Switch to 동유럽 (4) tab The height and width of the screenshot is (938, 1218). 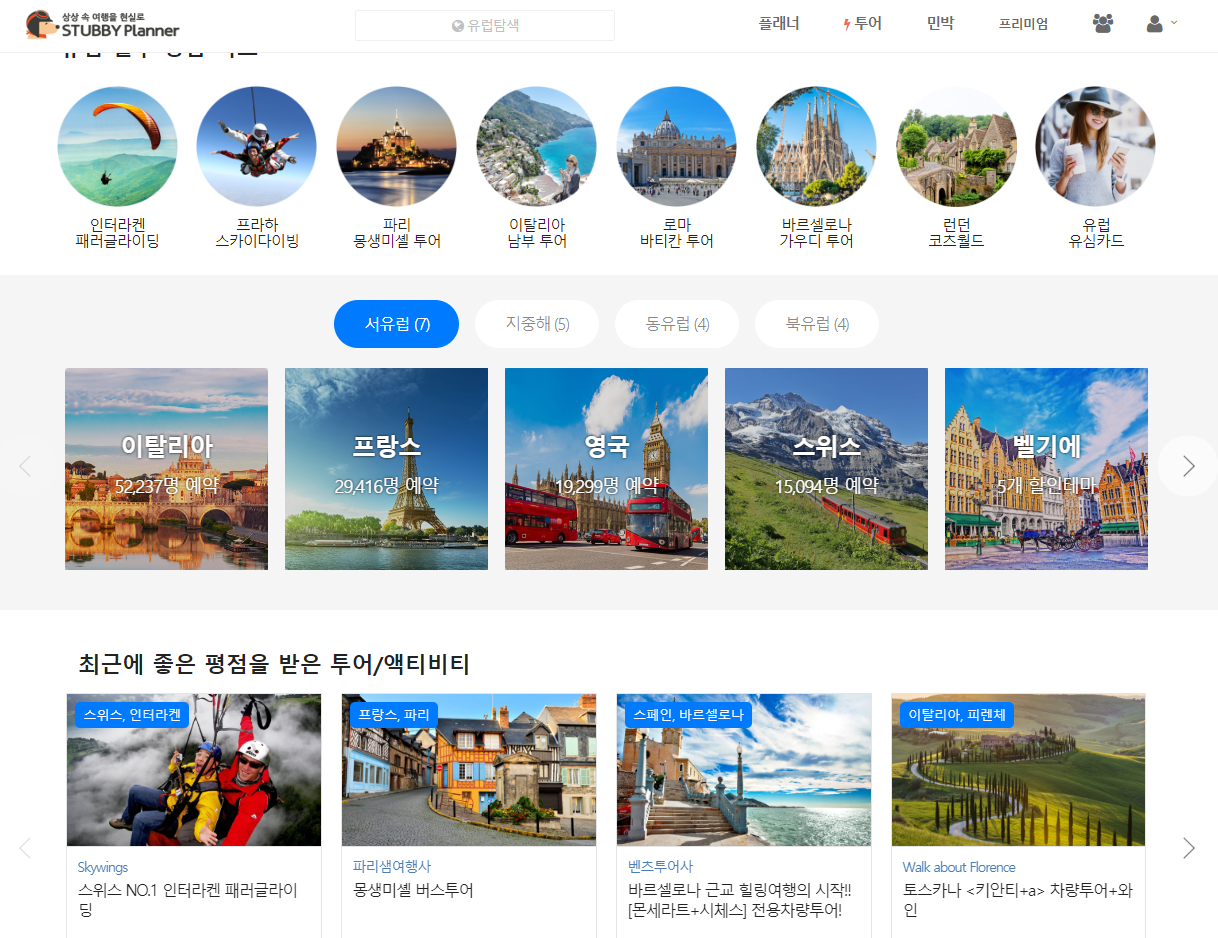click(x=677, y=324)
